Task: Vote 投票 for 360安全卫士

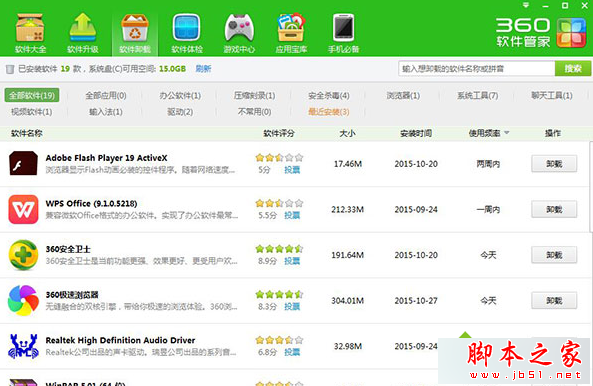Action: tap(292, 261)
